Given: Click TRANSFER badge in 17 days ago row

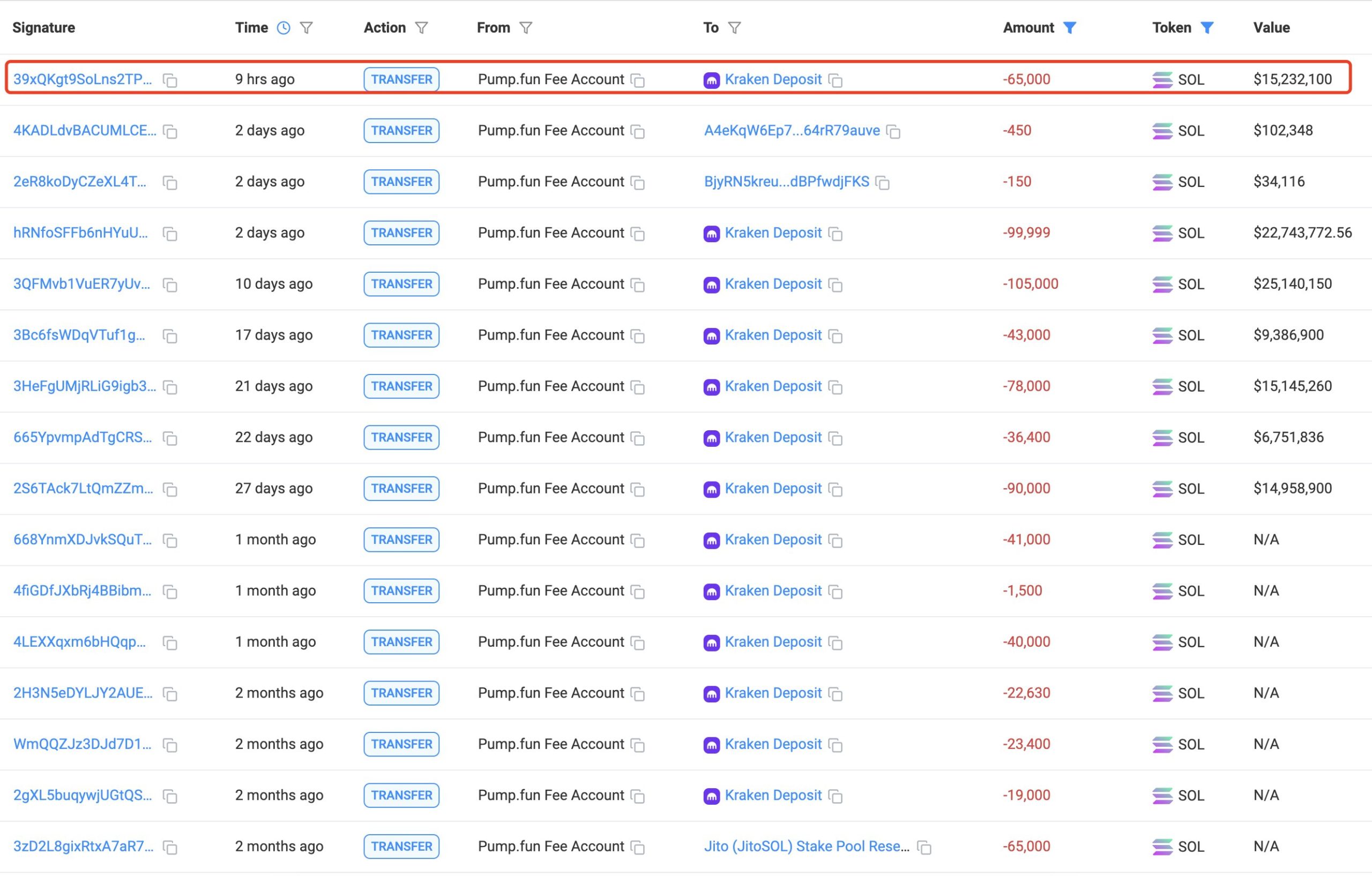Looking at the screenshot, I should coord(401,335).
